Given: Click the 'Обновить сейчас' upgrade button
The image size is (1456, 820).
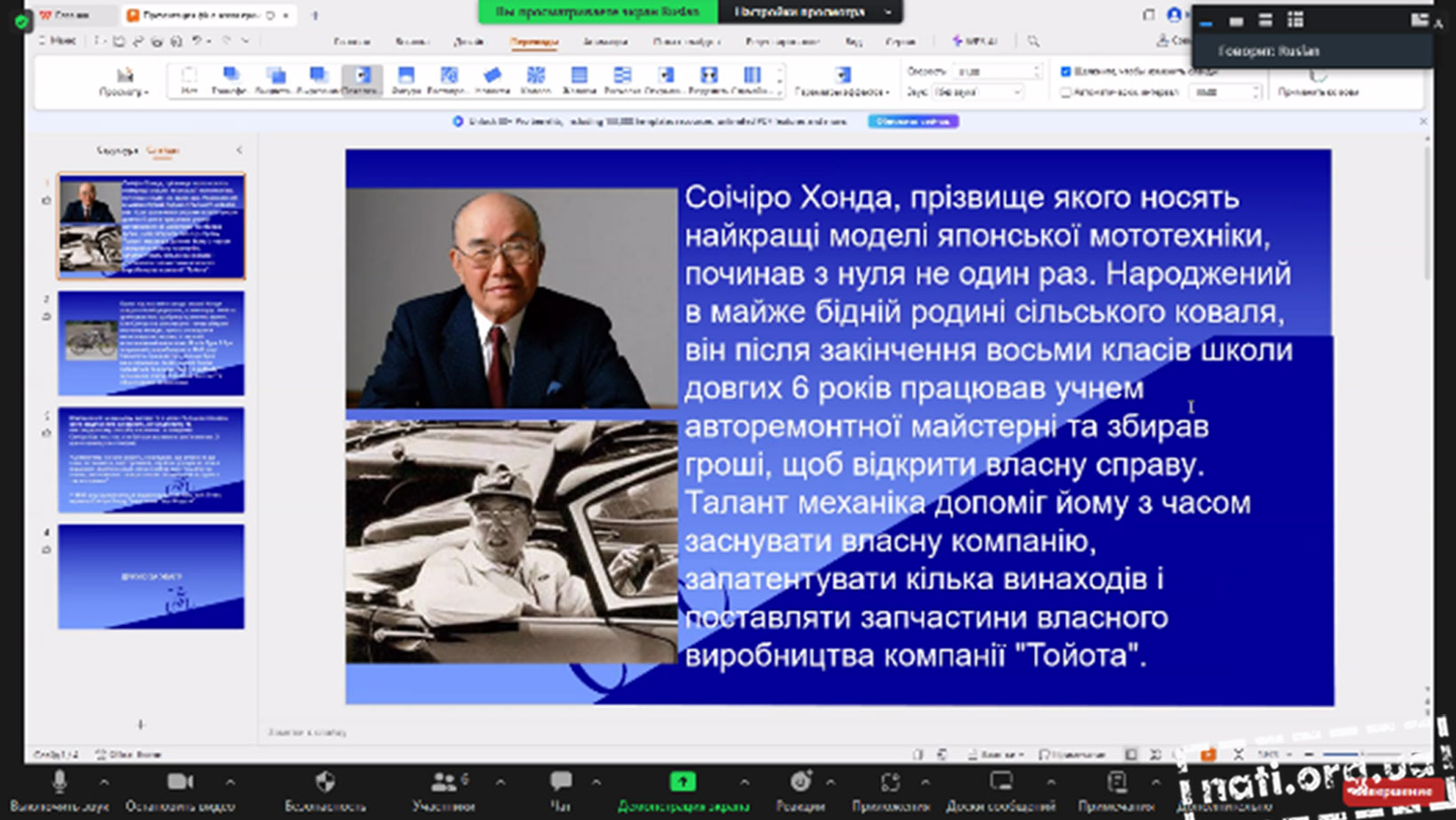Looking at the screenshot, I should tap(913, 121).
